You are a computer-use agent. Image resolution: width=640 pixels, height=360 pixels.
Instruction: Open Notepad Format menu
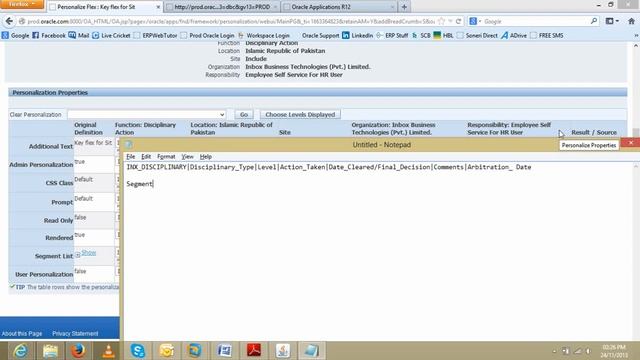click(166, 157)
